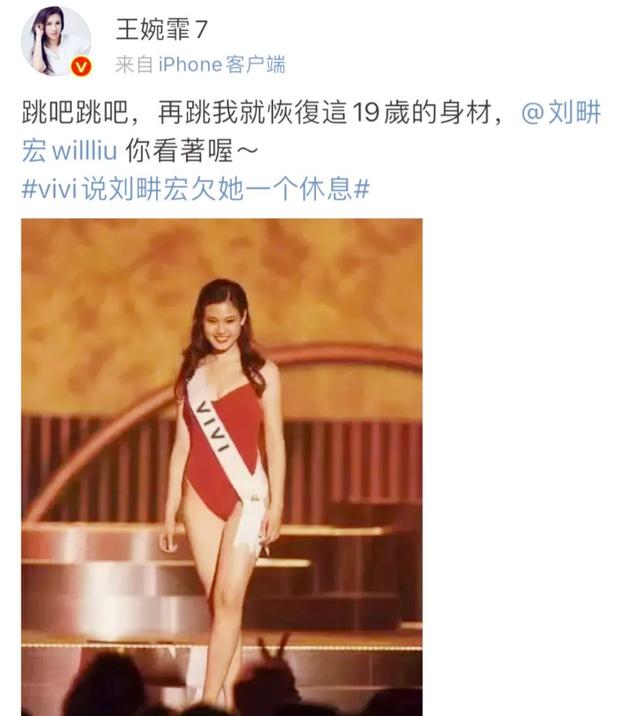This screenshot has width=640, height=716.
Task: Open the #vivi说刘畊宏欠她一个休息# hashtag topic
Action: [x=195, y=189]
